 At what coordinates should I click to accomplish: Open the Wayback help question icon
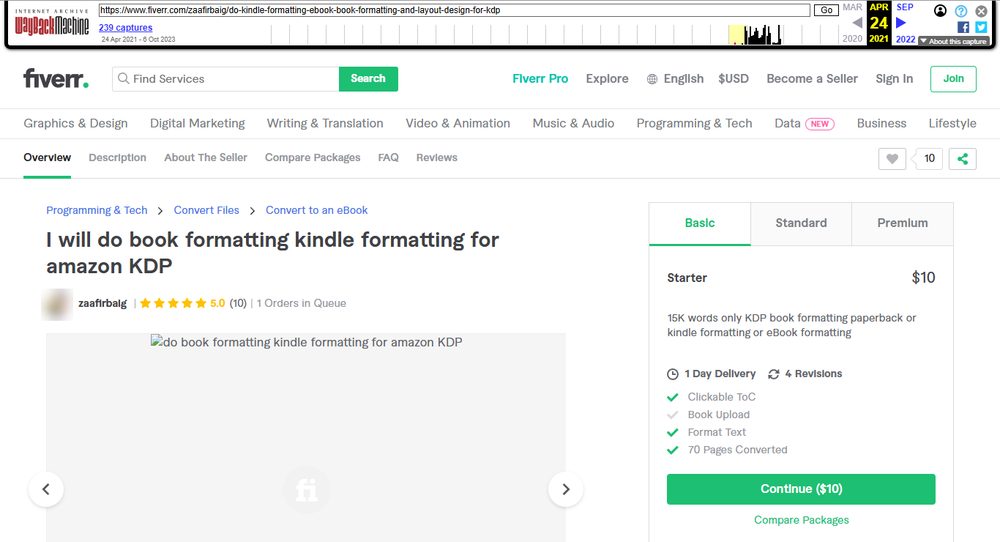point(961,11)
